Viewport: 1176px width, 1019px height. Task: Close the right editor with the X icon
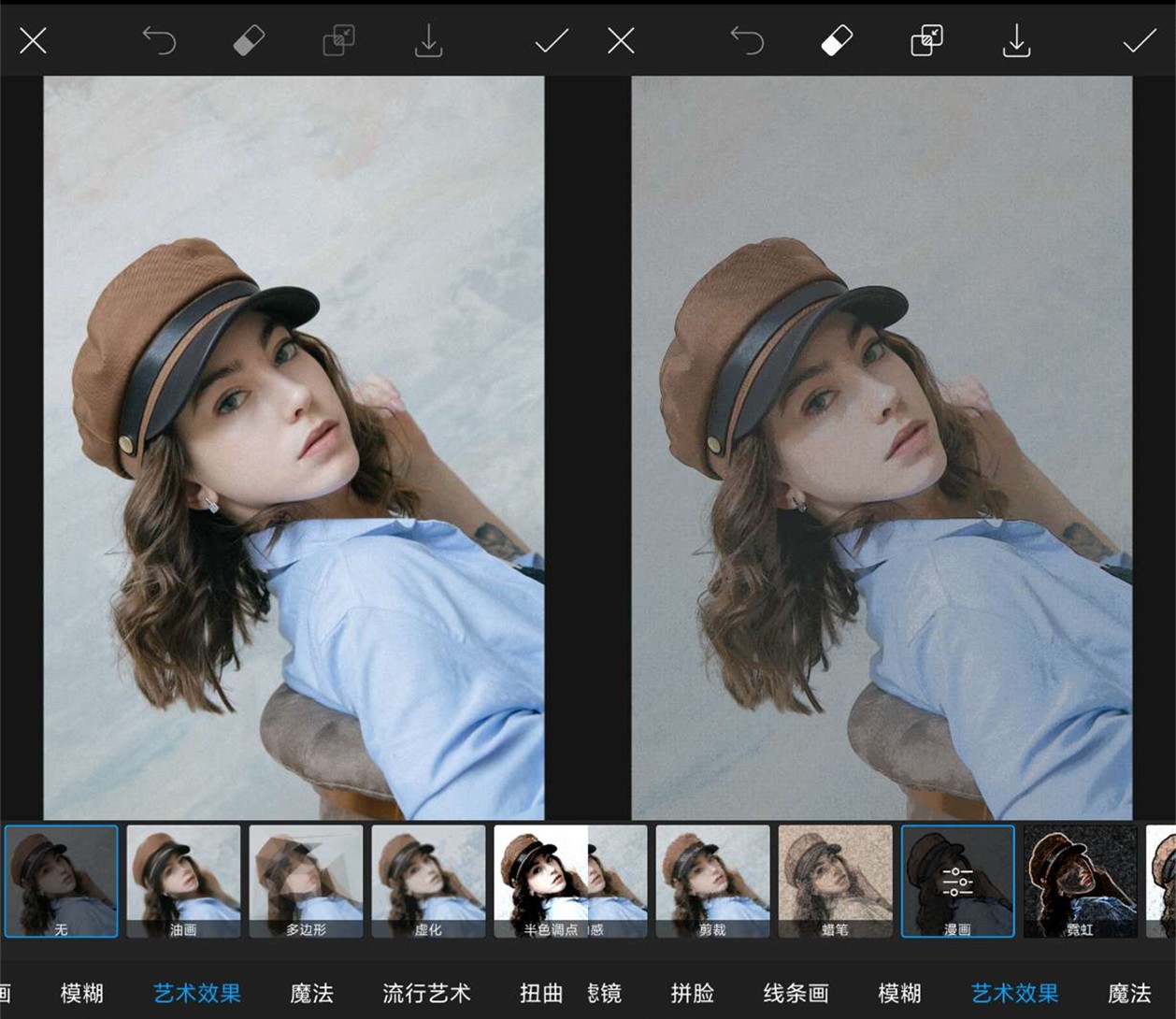(621, 41)
